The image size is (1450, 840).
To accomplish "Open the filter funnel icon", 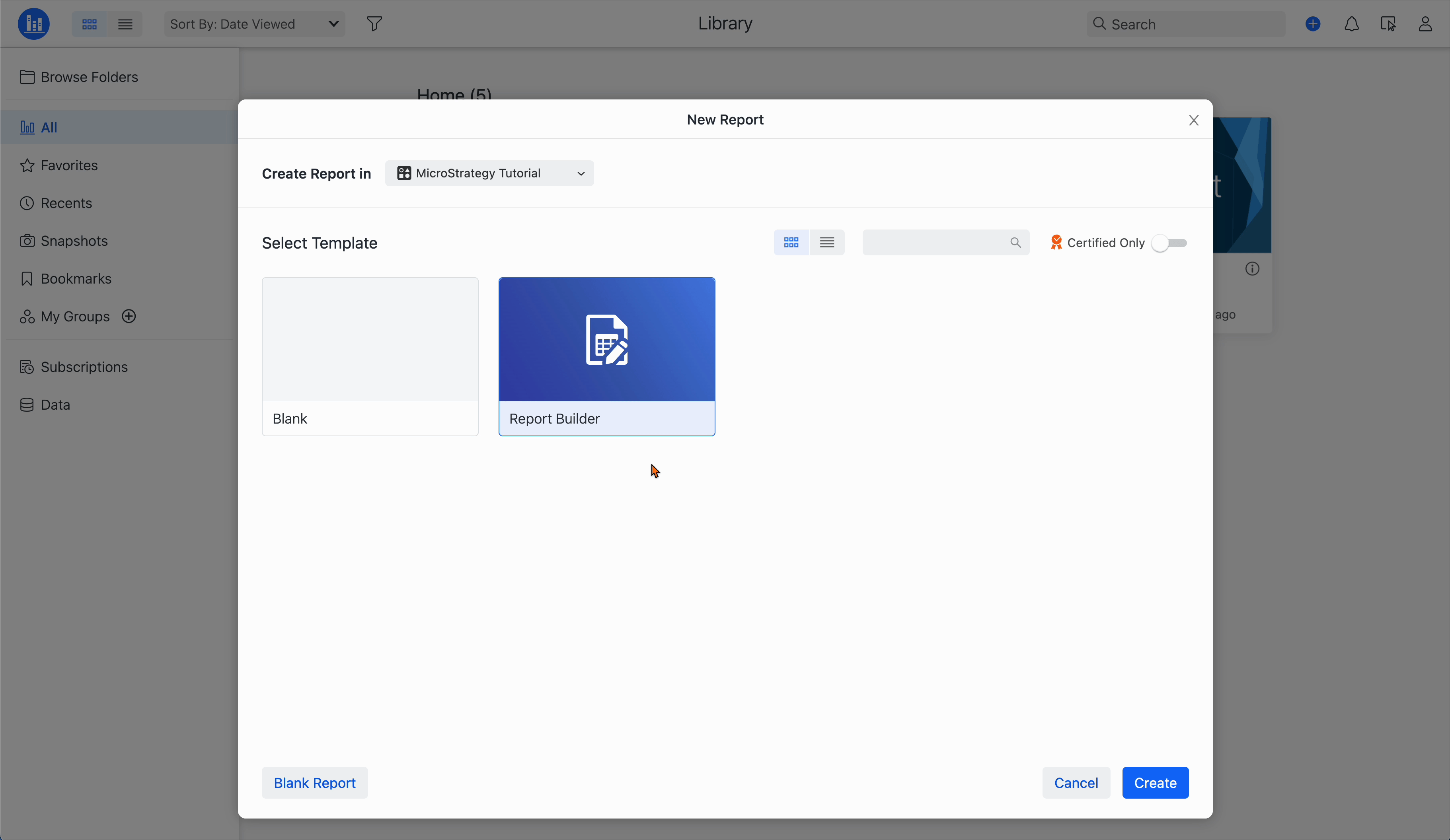I will pyautogui.click(x=374, y=23).
